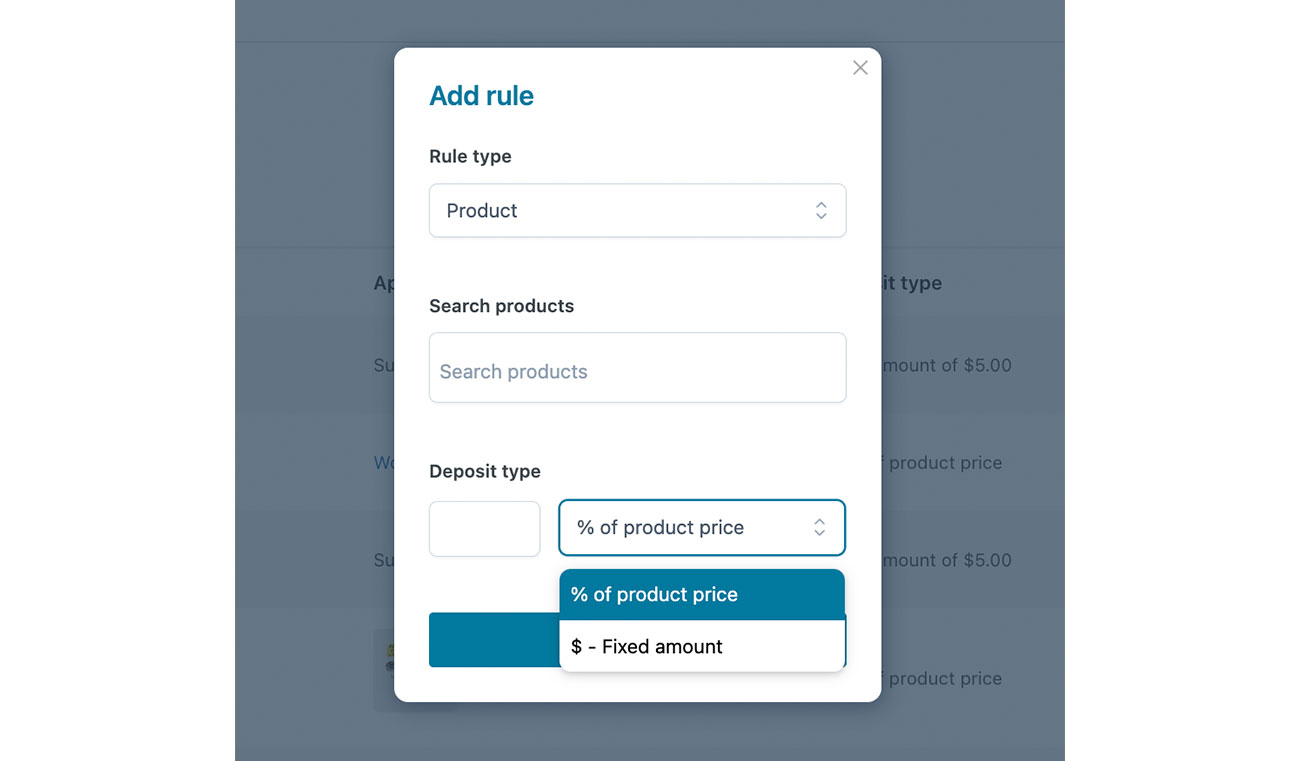Screen dimensions: 1300x761
Task: Click the Search products label above input
Action: point(501,306)
